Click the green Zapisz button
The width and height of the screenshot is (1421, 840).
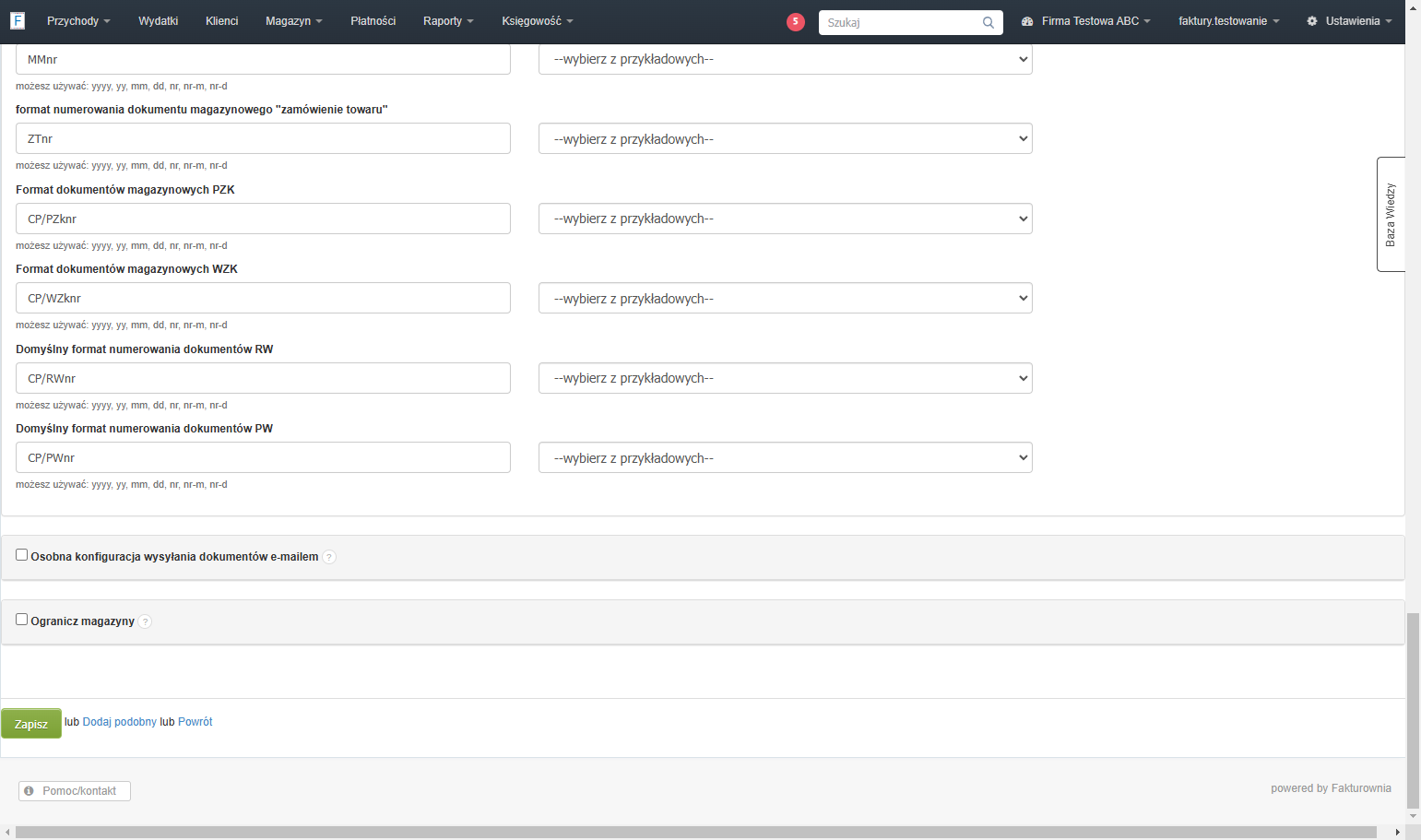[x=31, y=724]
